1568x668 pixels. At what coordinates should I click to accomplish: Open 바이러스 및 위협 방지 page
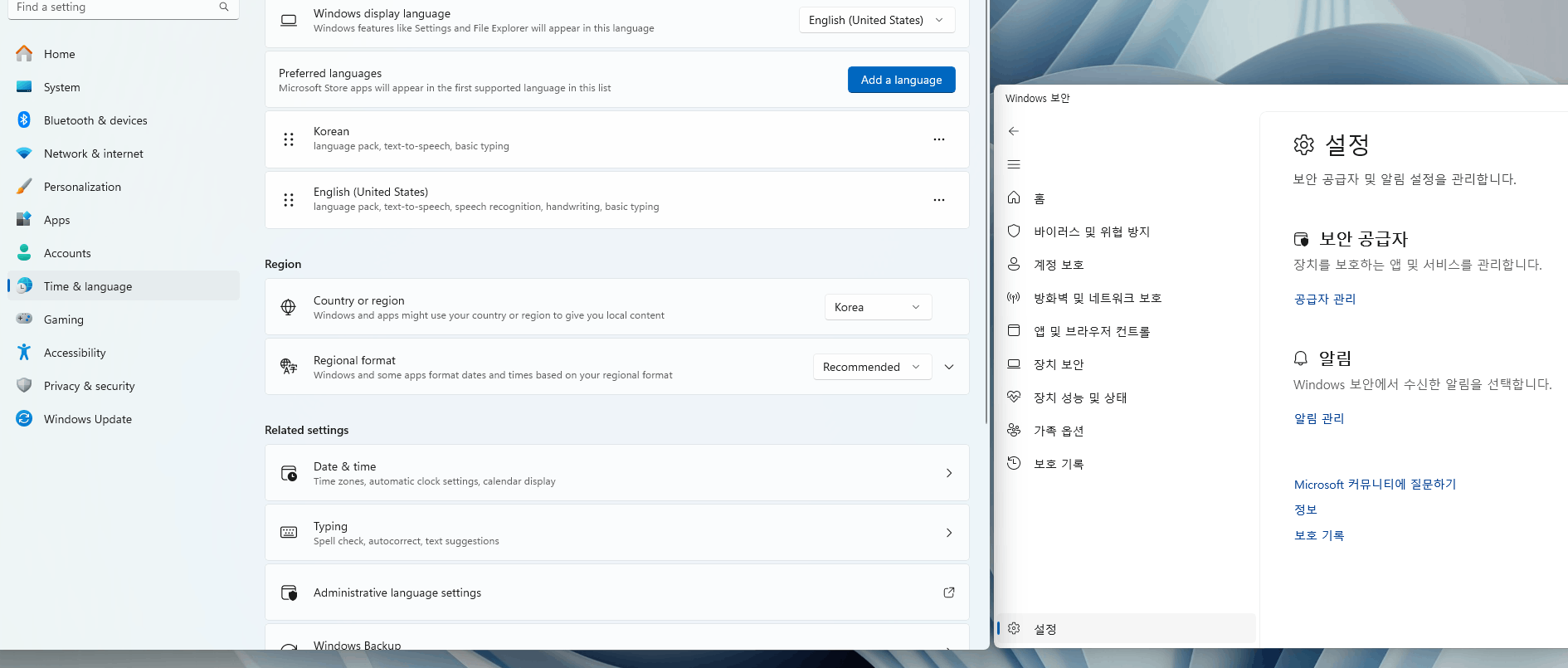click(1127, 232)
